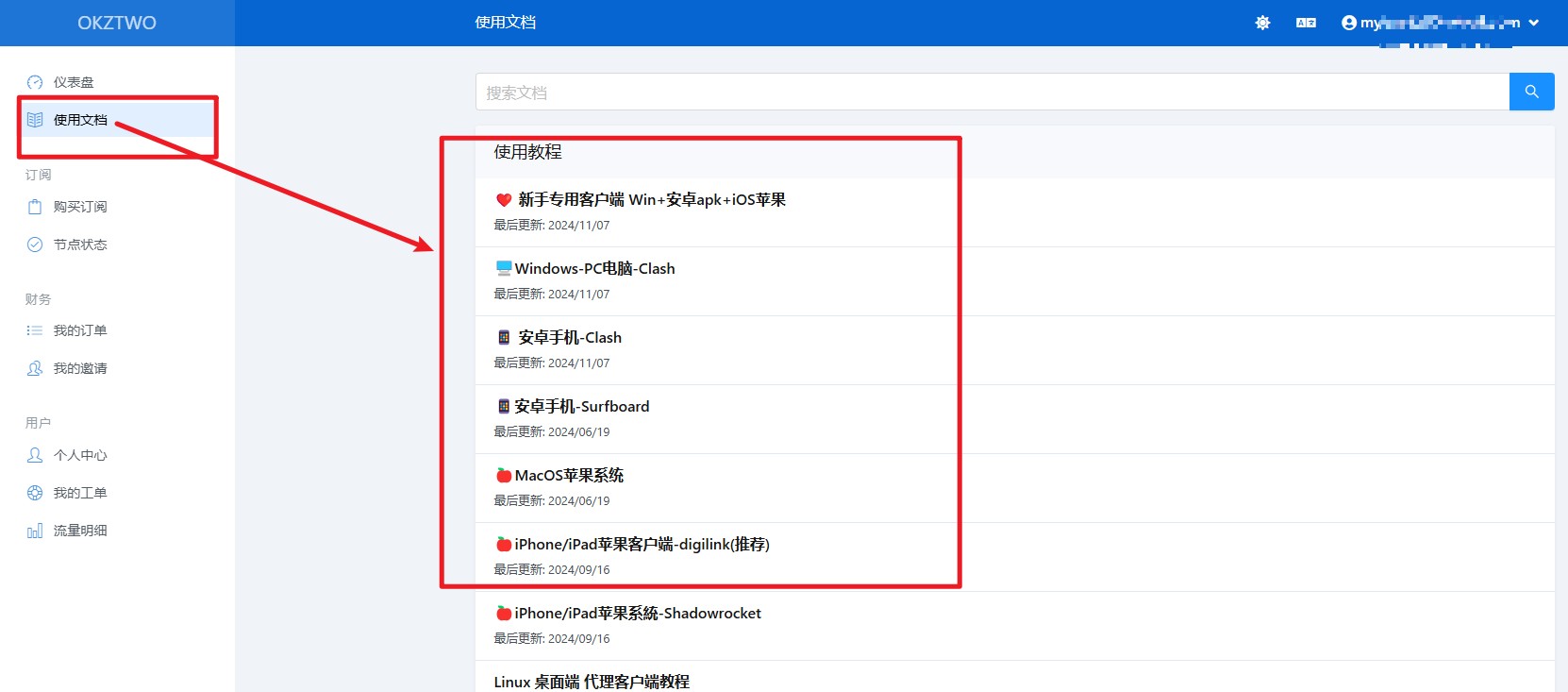Open iPhone/iPad Shadowrocket tutorial
This screenshot has height=692, width=1568.
click(637, 614)
